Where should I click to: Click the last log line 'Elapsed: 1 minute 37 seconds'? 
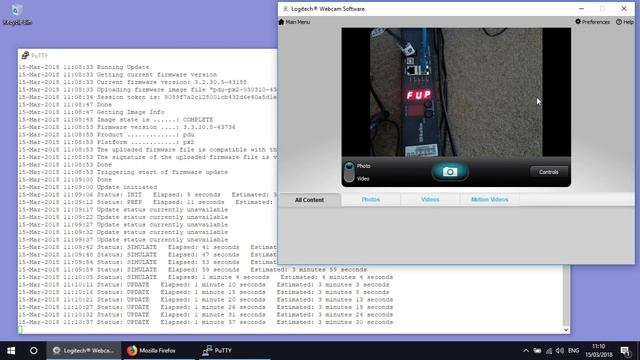pos(206,322)
